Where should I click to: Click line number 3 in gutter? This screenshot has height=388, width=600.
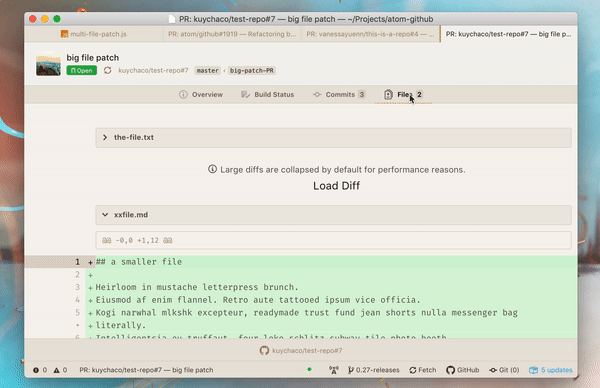77,287
